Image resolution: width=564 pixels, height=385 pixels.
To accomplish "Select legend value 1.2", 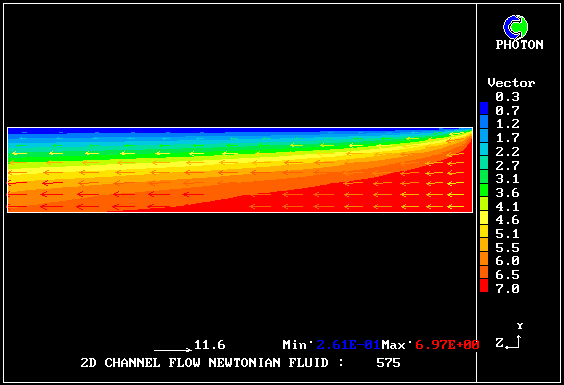I will point(507,124).
